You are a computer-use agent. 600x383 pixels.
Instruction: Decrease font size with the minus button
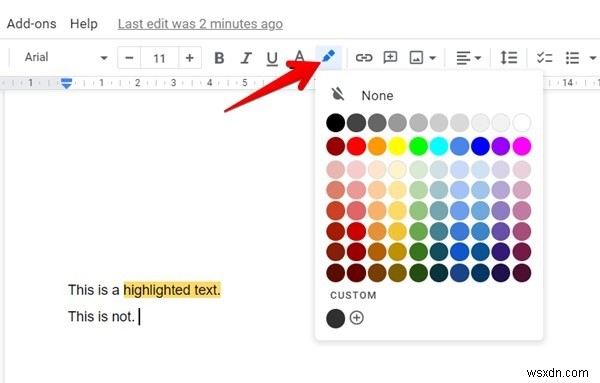click(x=129, y=58)
